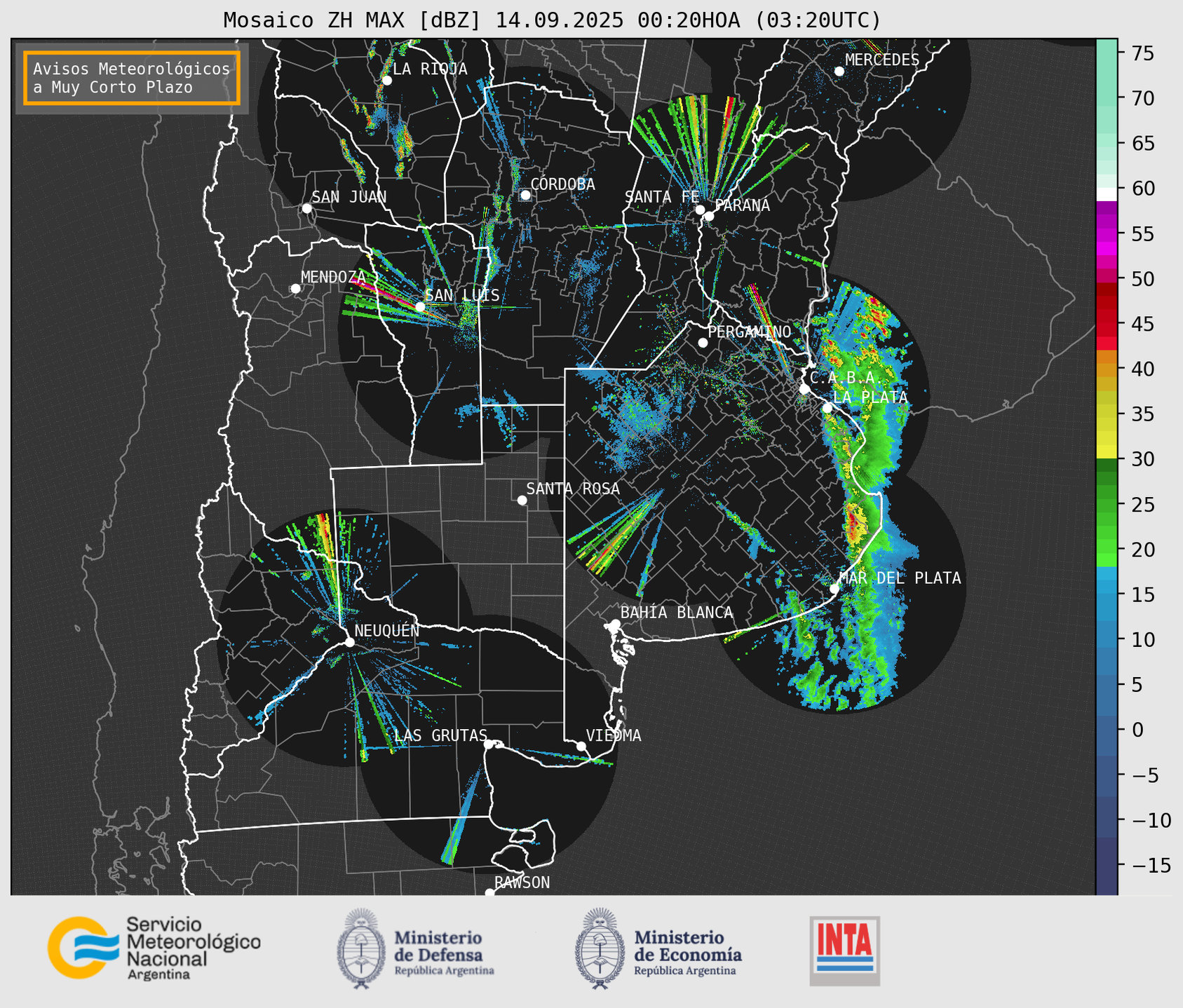Select the Mar del Plata marker dot

click(834, 589)
